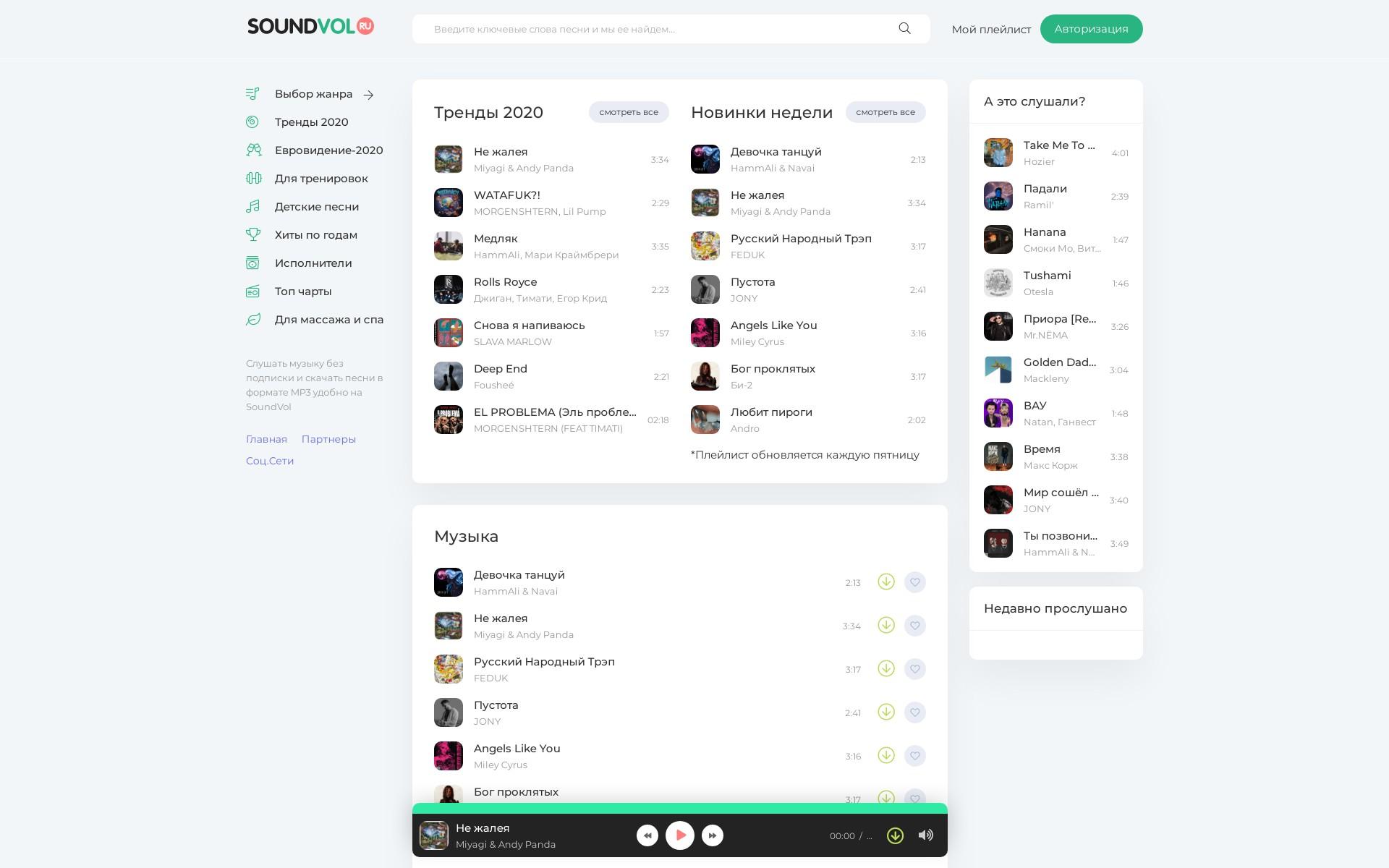Select EL PROBLEMA track in trends
Image resolution: width=1389 pixels, height=868 pixels.
551,420
